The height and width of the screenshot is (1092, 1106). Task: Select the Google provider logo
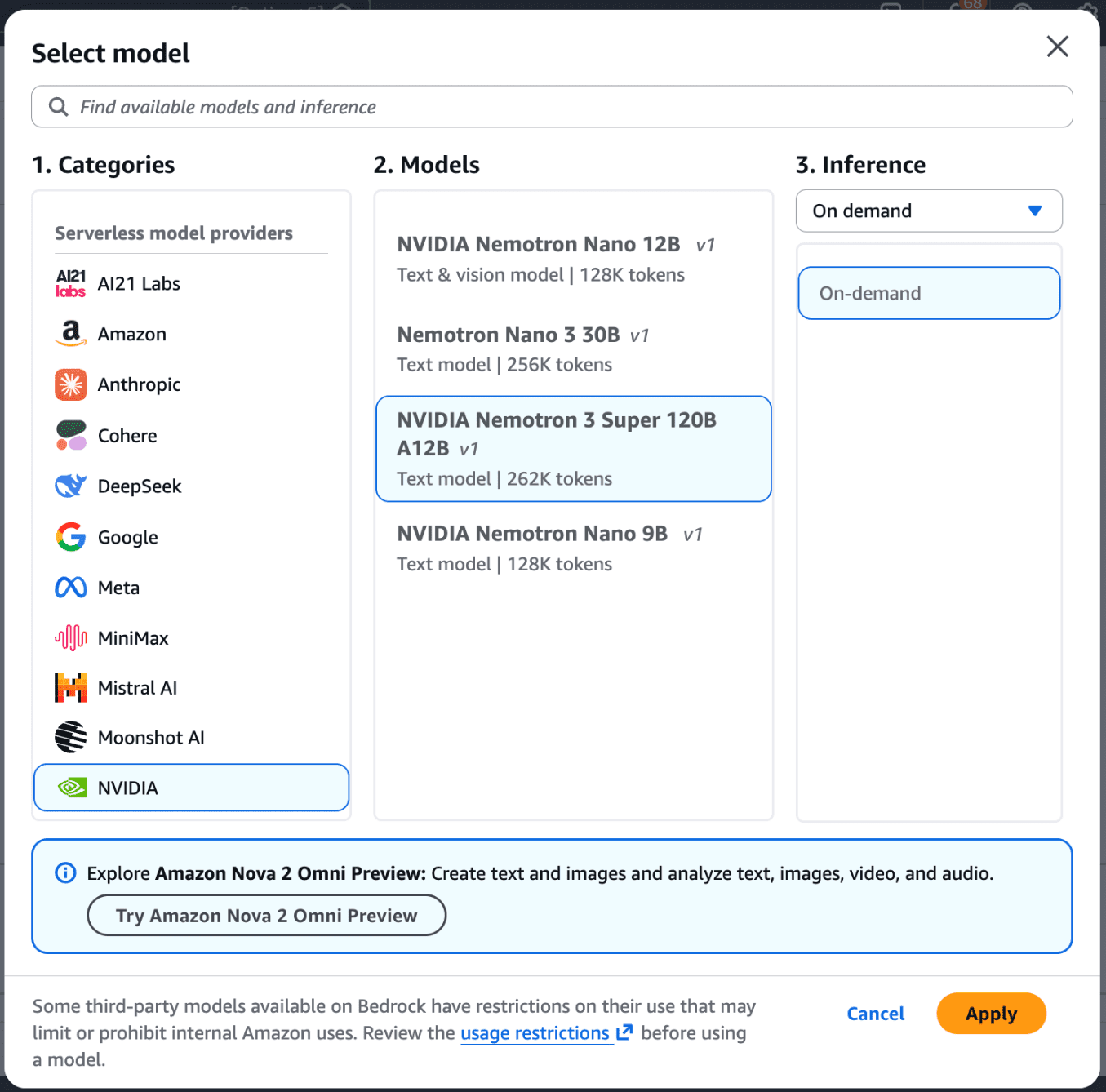pos(71,537)
